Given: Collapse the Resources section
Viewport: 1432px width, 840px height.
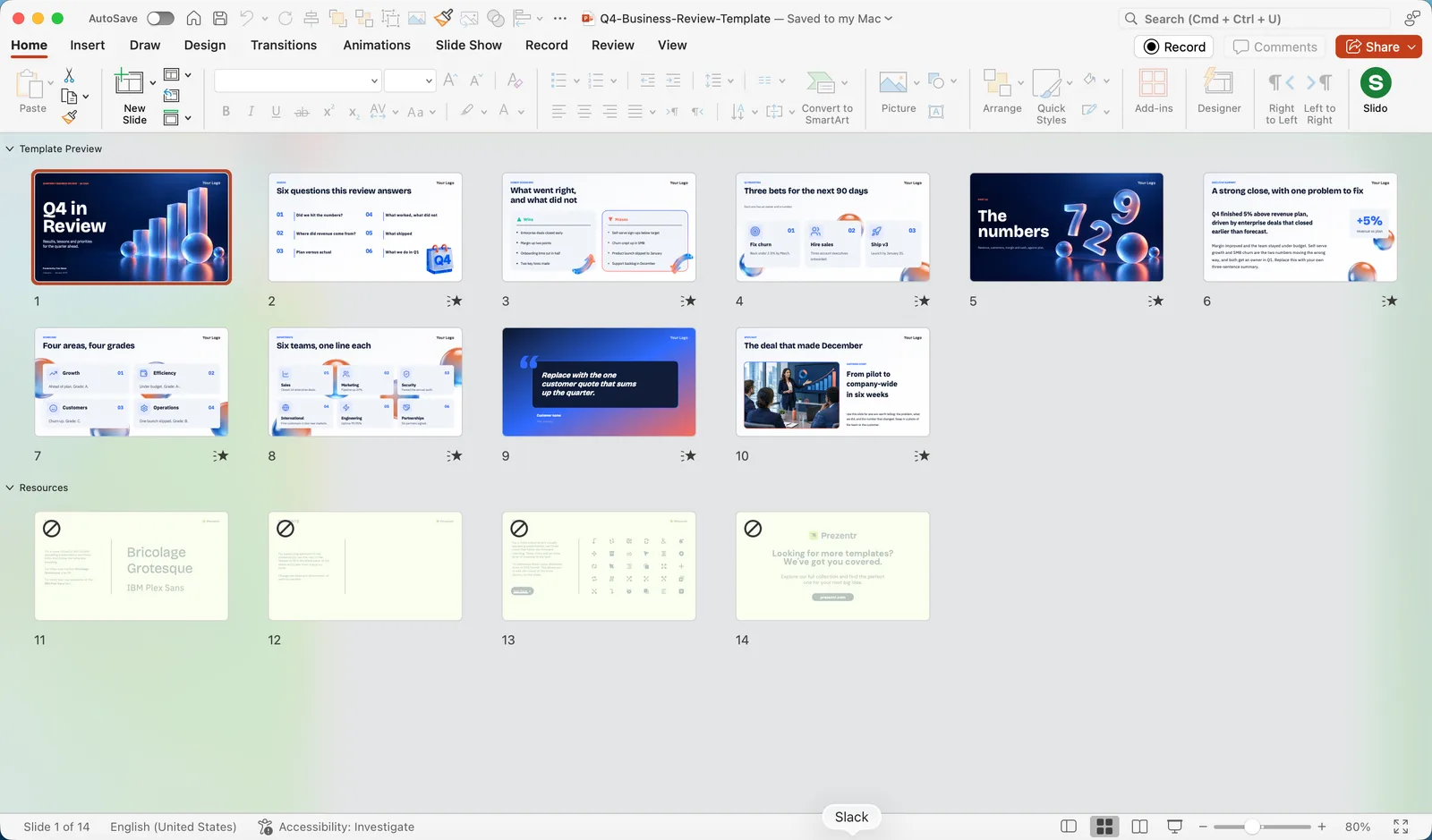Looking at the screenshot, I should pyautogui.click(x=10, y=488).
